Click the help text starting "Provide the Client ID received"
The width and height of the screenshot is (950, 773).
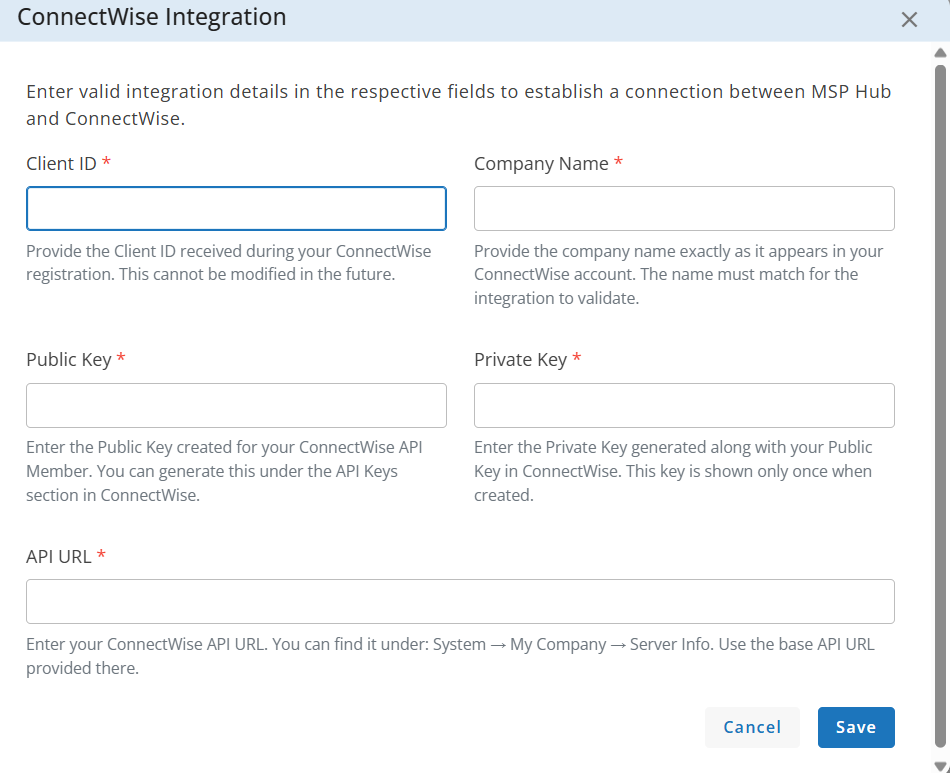tap(229, 262)
